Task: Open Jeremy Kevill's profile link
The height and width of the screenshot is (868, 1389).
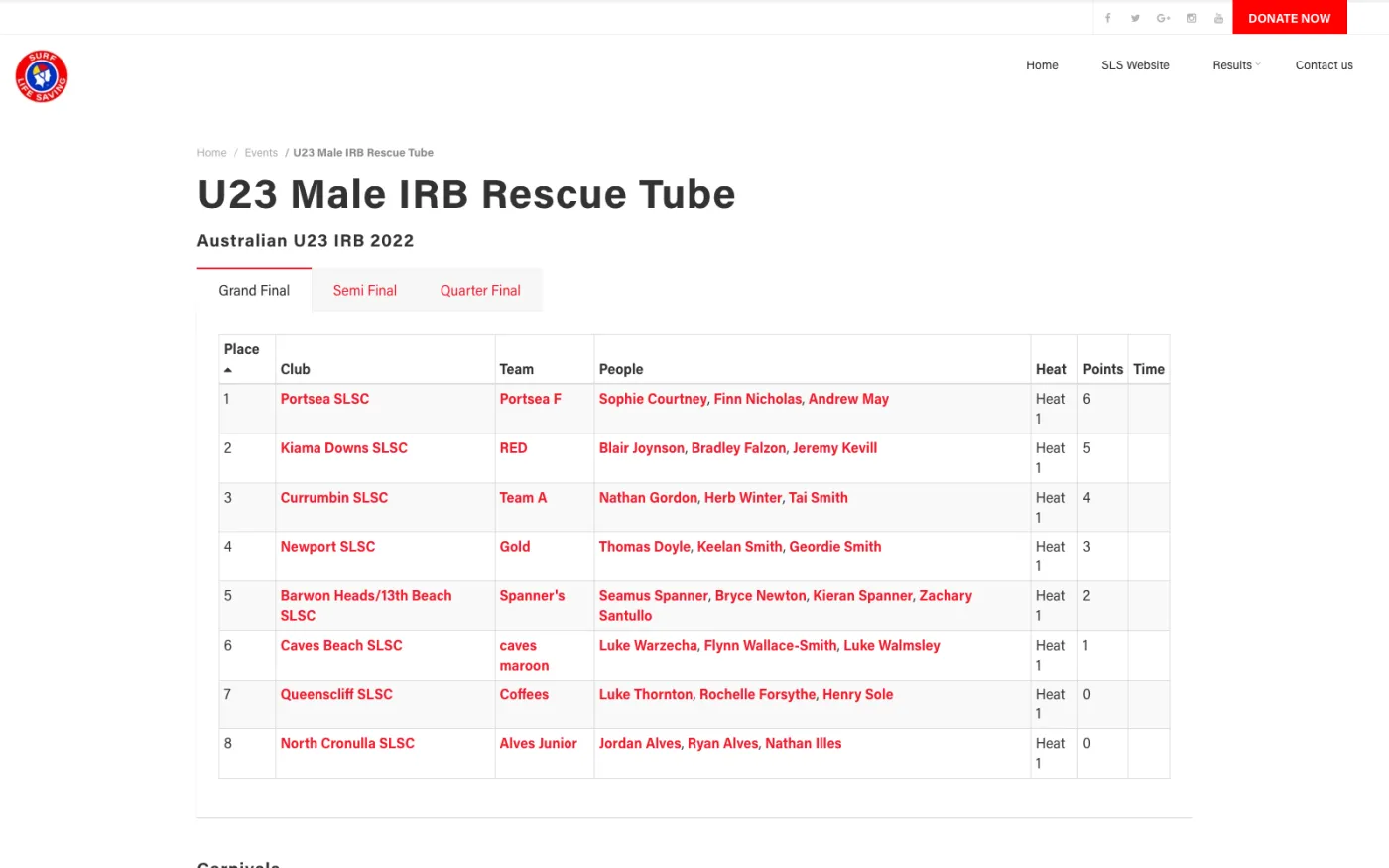Action: pos(834,448)
